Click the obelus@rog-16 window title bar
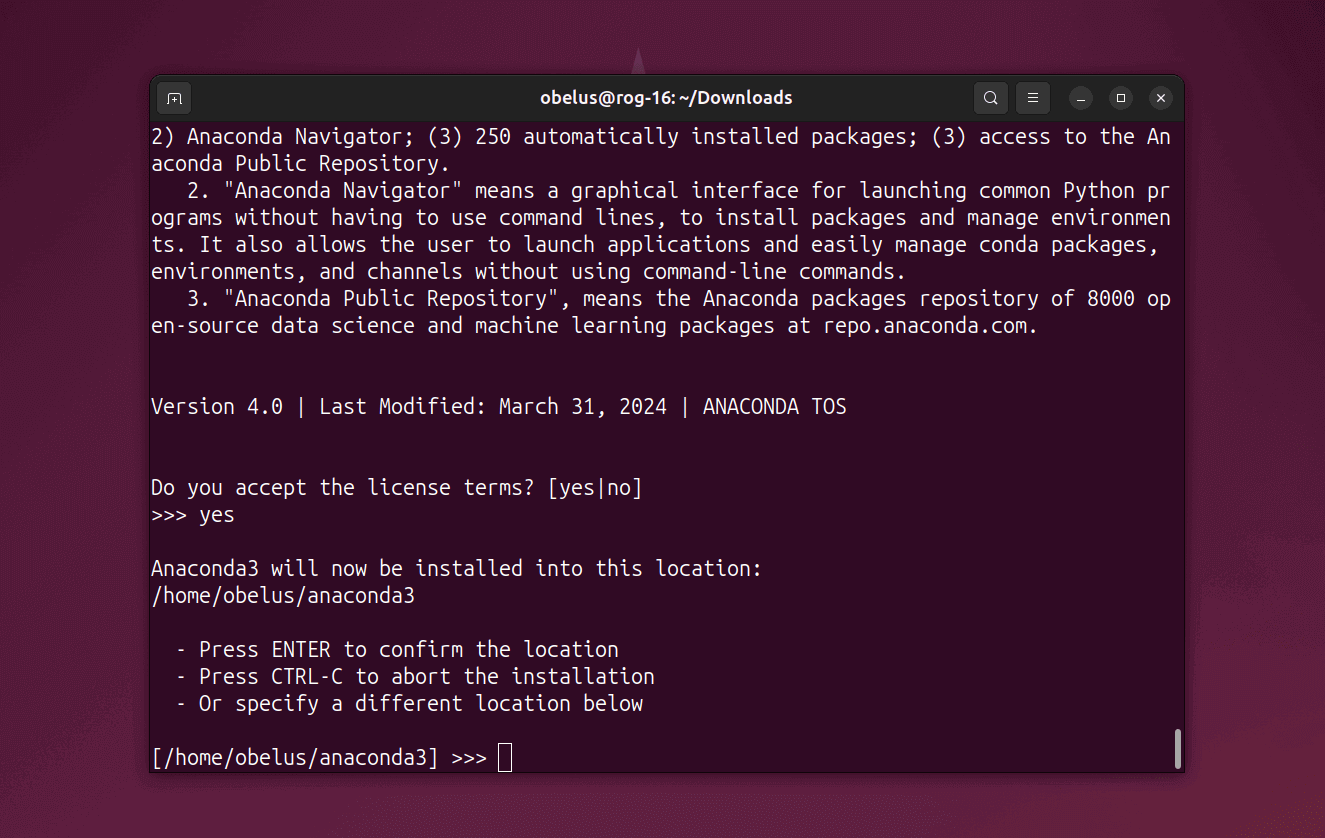Screen dimensions: 1325x838 [x=666, y=98]
